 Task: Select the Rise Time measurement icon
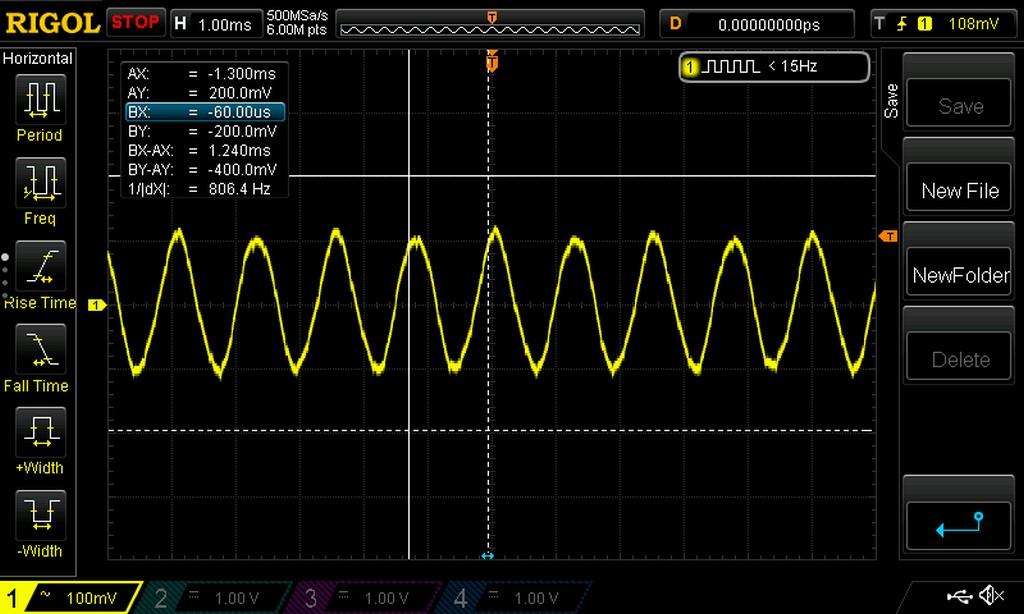point(40,266)
